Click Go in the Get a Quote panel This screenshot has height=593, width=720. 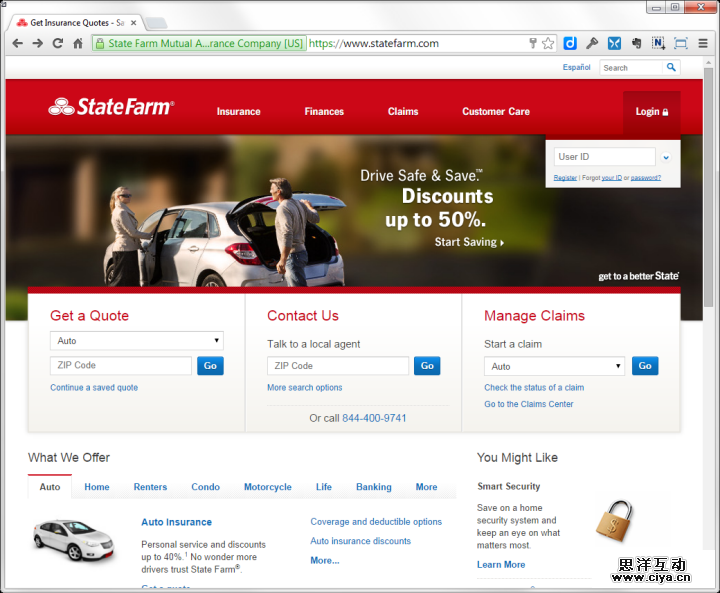pyautogui.click(x=210, y=366)
